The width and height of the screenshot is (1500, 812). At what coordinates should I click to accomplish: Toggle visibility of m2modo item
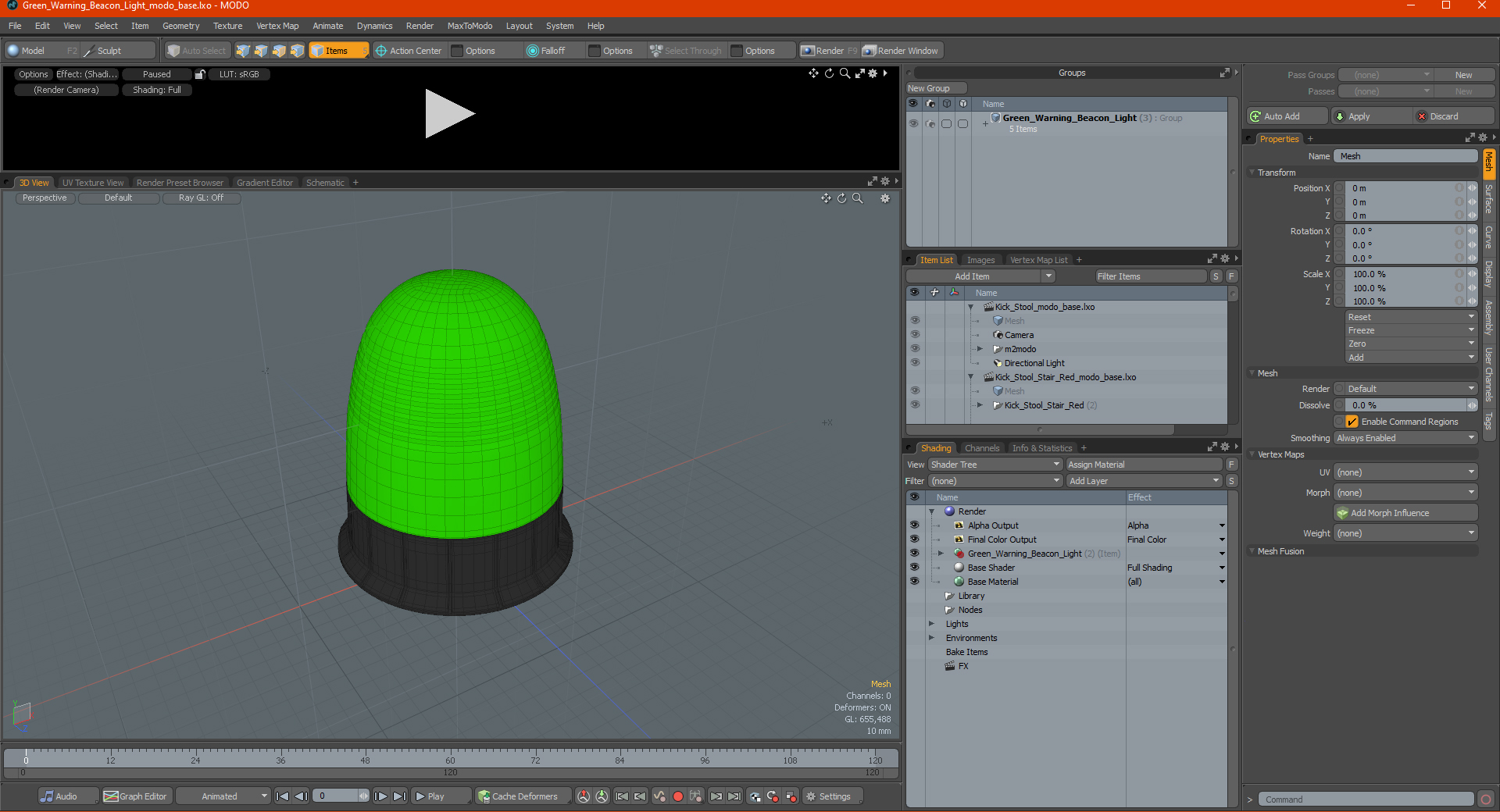(915, 349)
